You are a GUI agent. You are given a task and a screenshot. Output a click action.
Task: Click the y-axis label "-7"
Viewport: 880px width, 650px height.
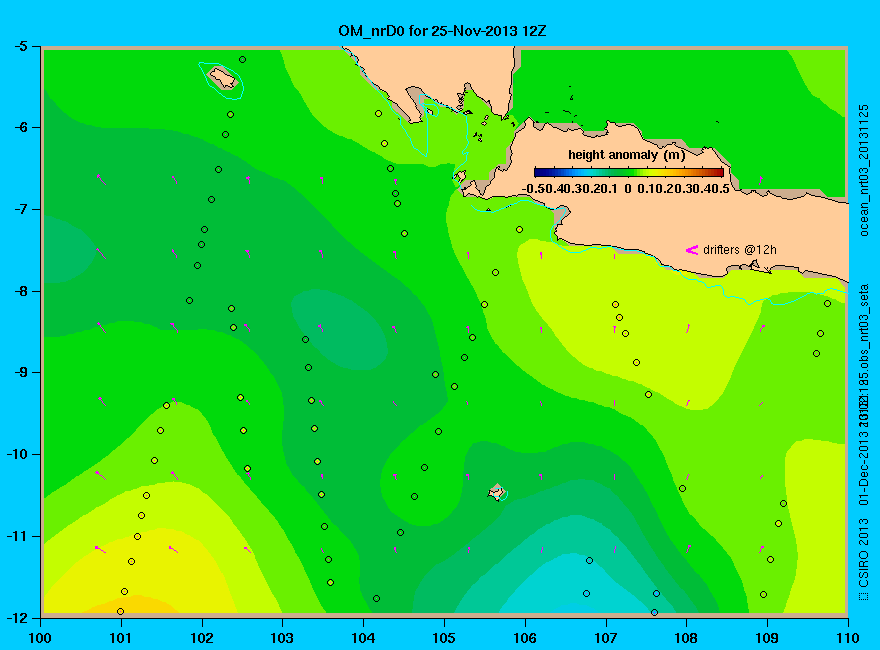click(x=19, y=209)
